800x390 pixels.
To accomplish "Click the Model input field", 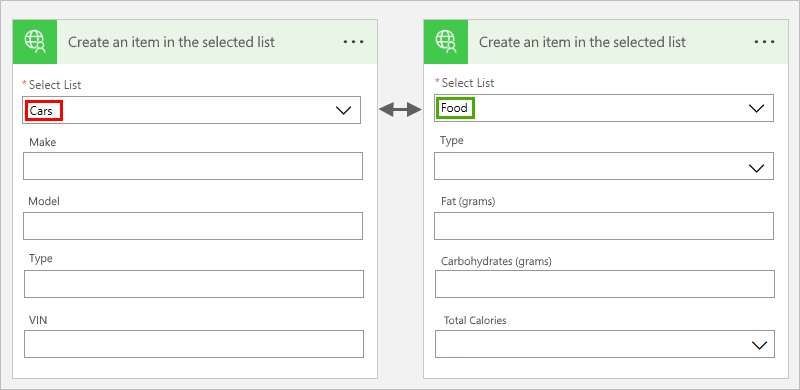I will 193,226.
